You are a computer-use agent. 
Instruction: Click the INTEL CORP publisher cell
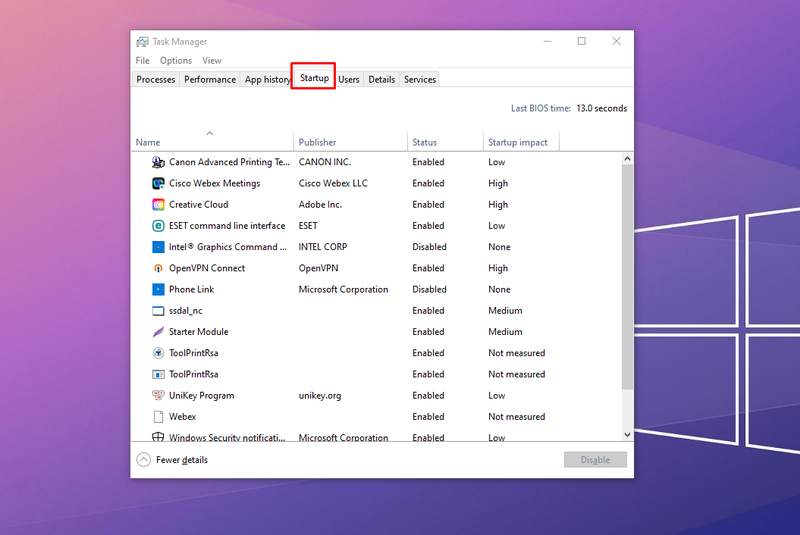coord(323,247)
